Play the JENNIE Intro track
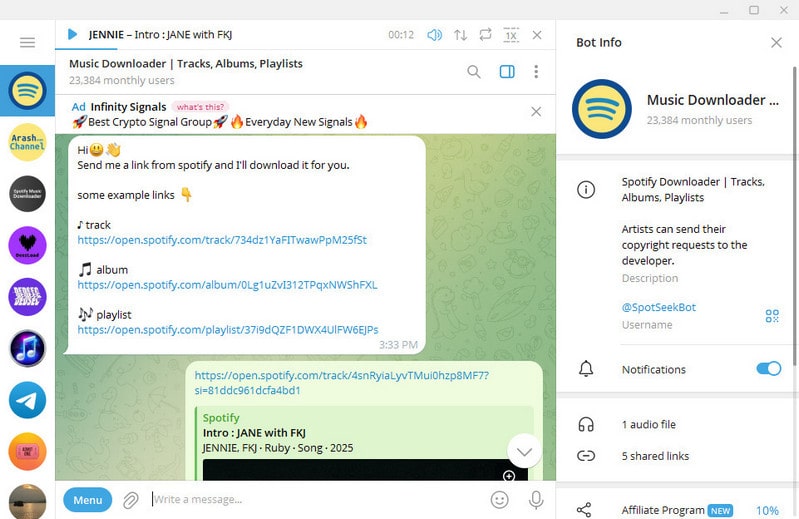Image resolution: width=799 pixels, height=519 pixels. coord(72,34)
